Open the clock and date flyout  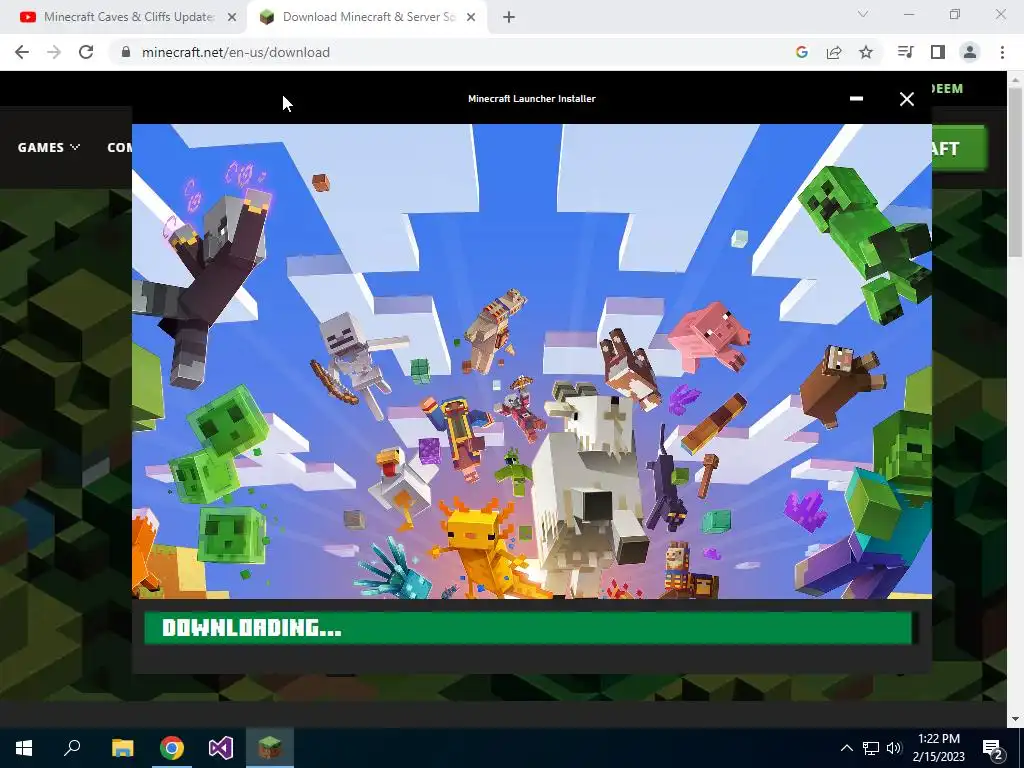pyautogui.click(x=938, y=748)
